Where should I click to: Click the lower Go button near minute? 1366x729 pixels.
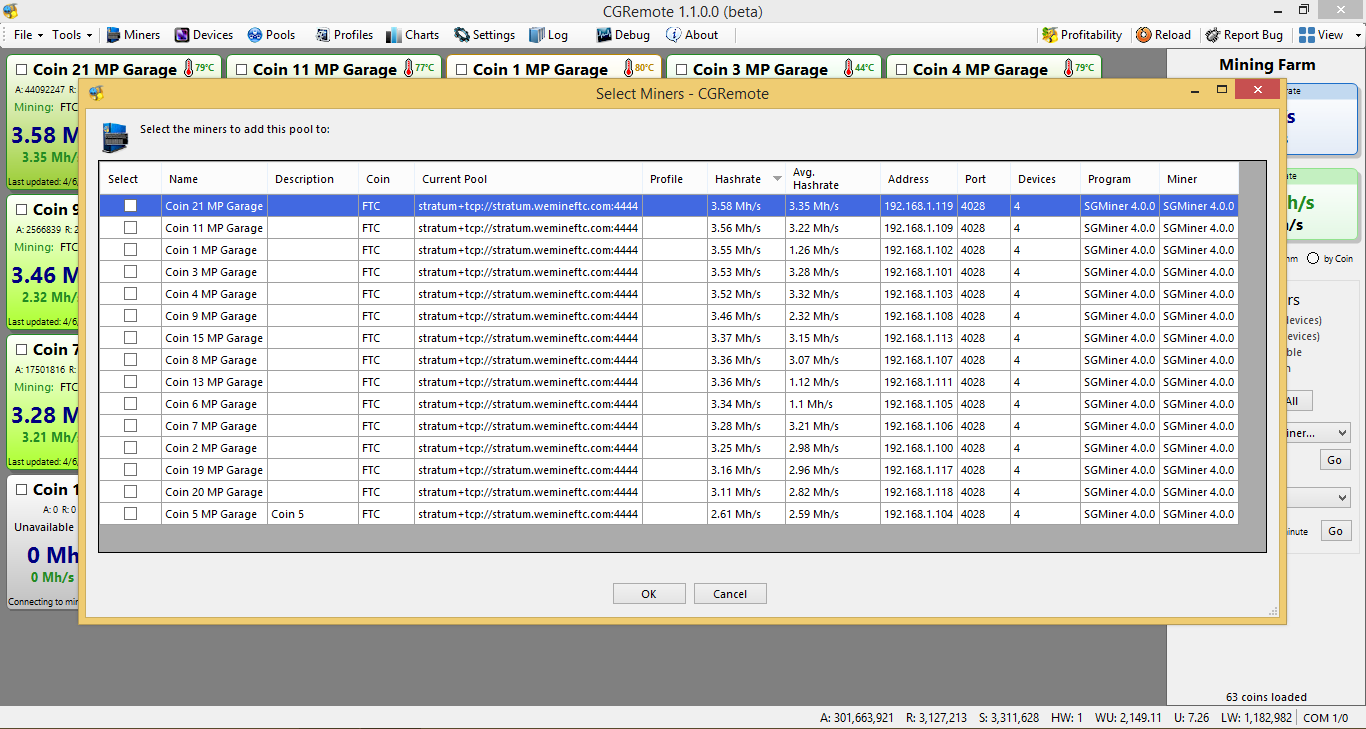[1335, 531]
